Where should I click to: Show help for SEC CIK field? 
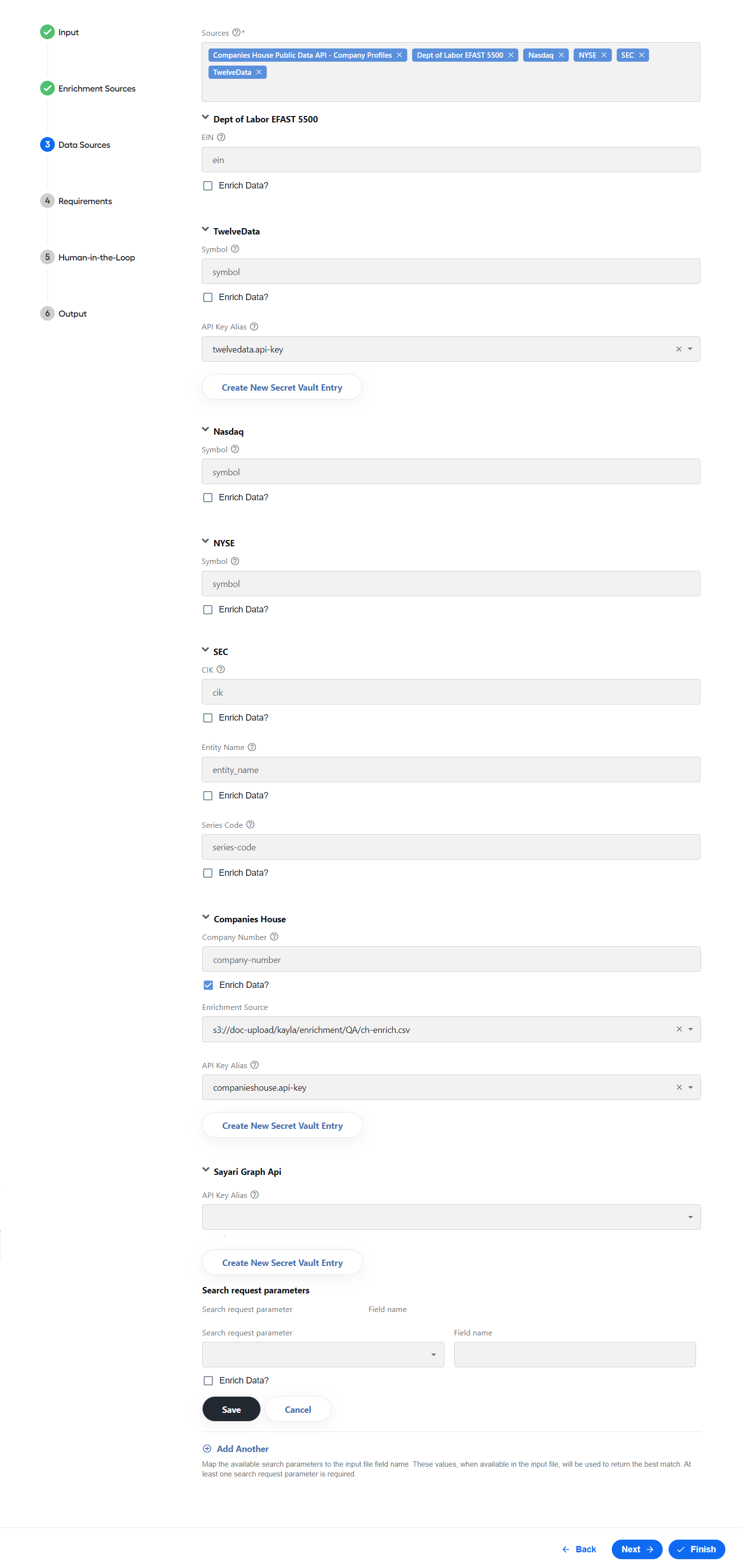[221, 670]
